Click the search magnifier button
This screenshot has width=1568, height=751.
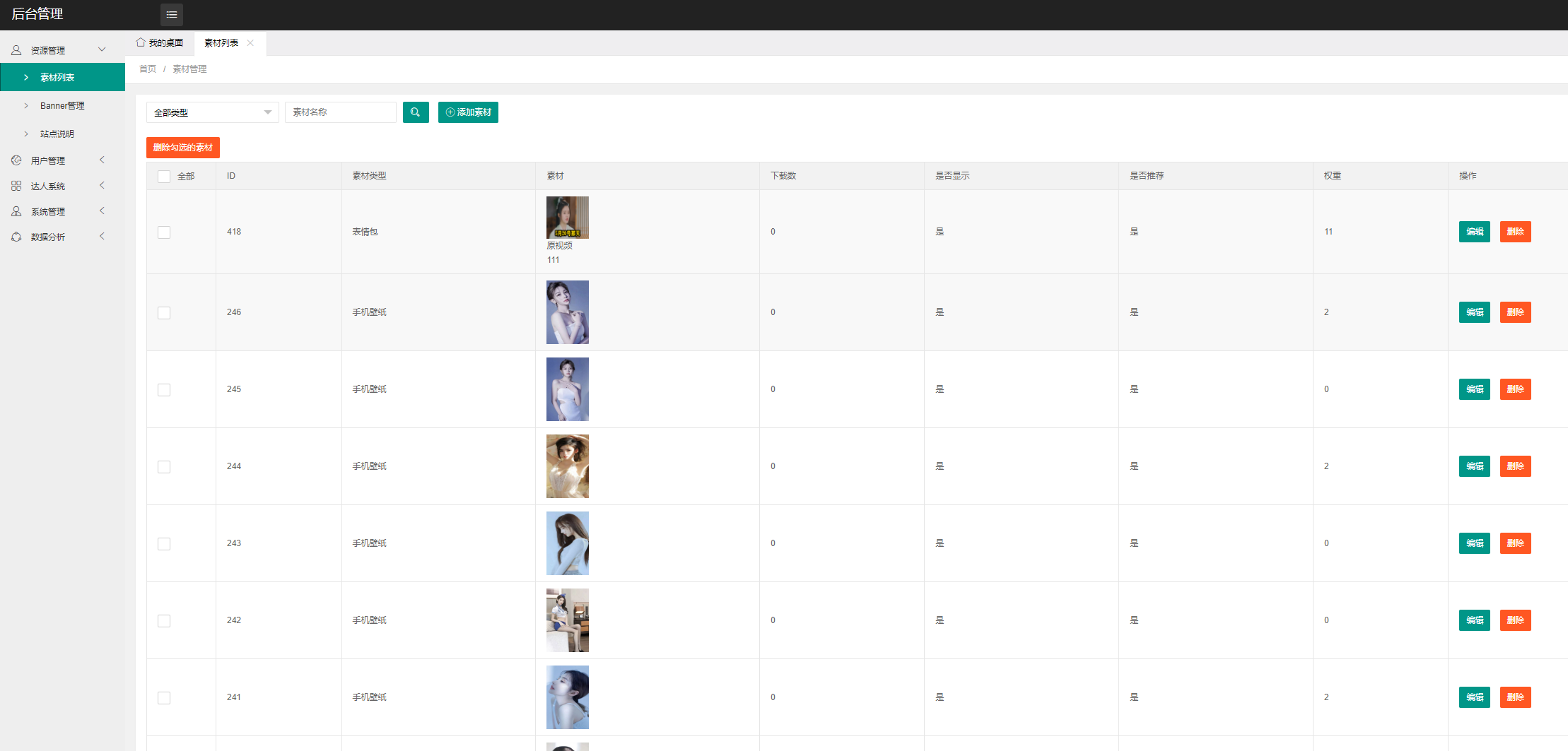[x=416, y=112]
